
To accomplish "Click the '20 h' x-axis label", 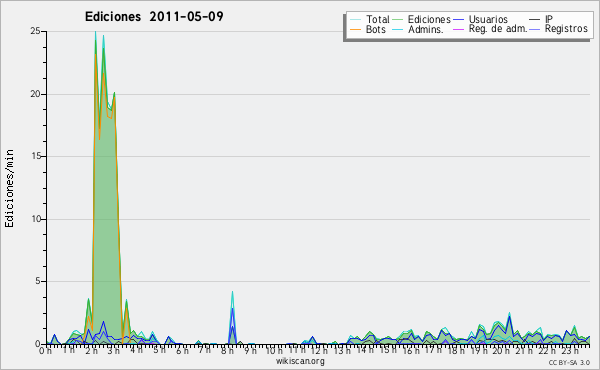I will (x=500, y=350).
